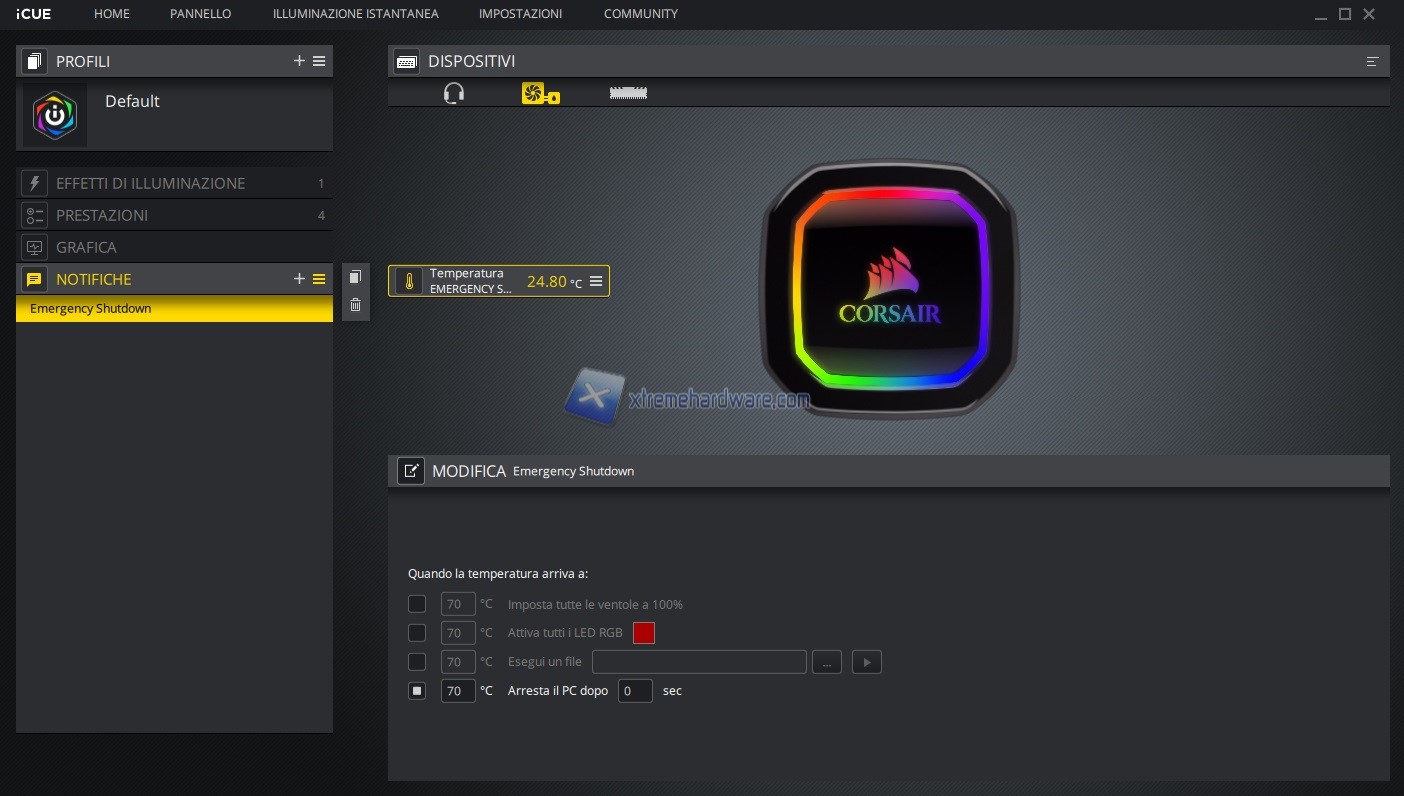
Task: Select the headset device icon
Action: coord(454,93)
